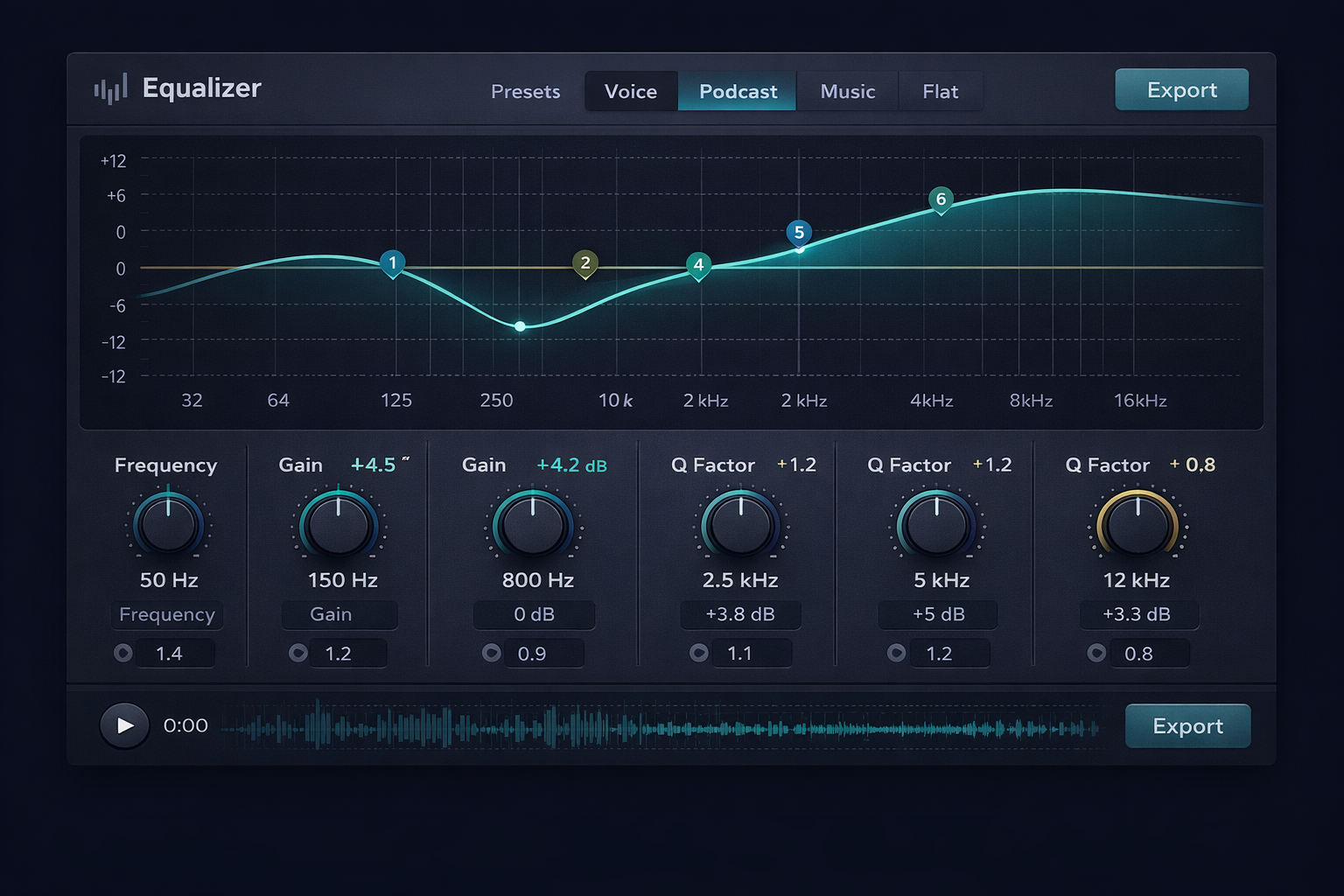Select the blue band marker 5
This screenshot has width=1344, height=896.
(x=799, y=232)
